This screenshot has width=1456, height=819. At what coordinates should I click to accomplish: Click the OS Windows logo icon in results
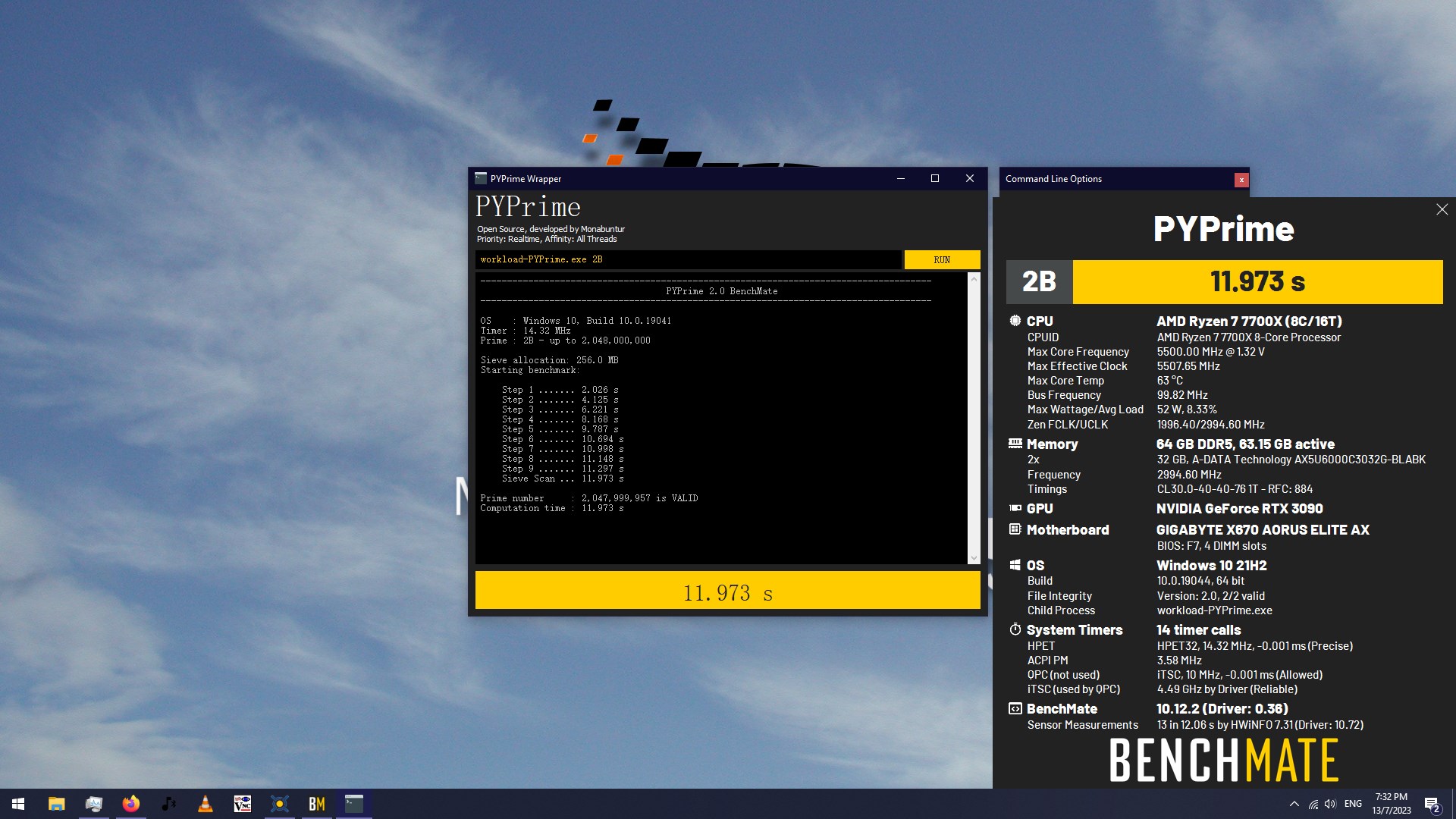[1015, 565]
